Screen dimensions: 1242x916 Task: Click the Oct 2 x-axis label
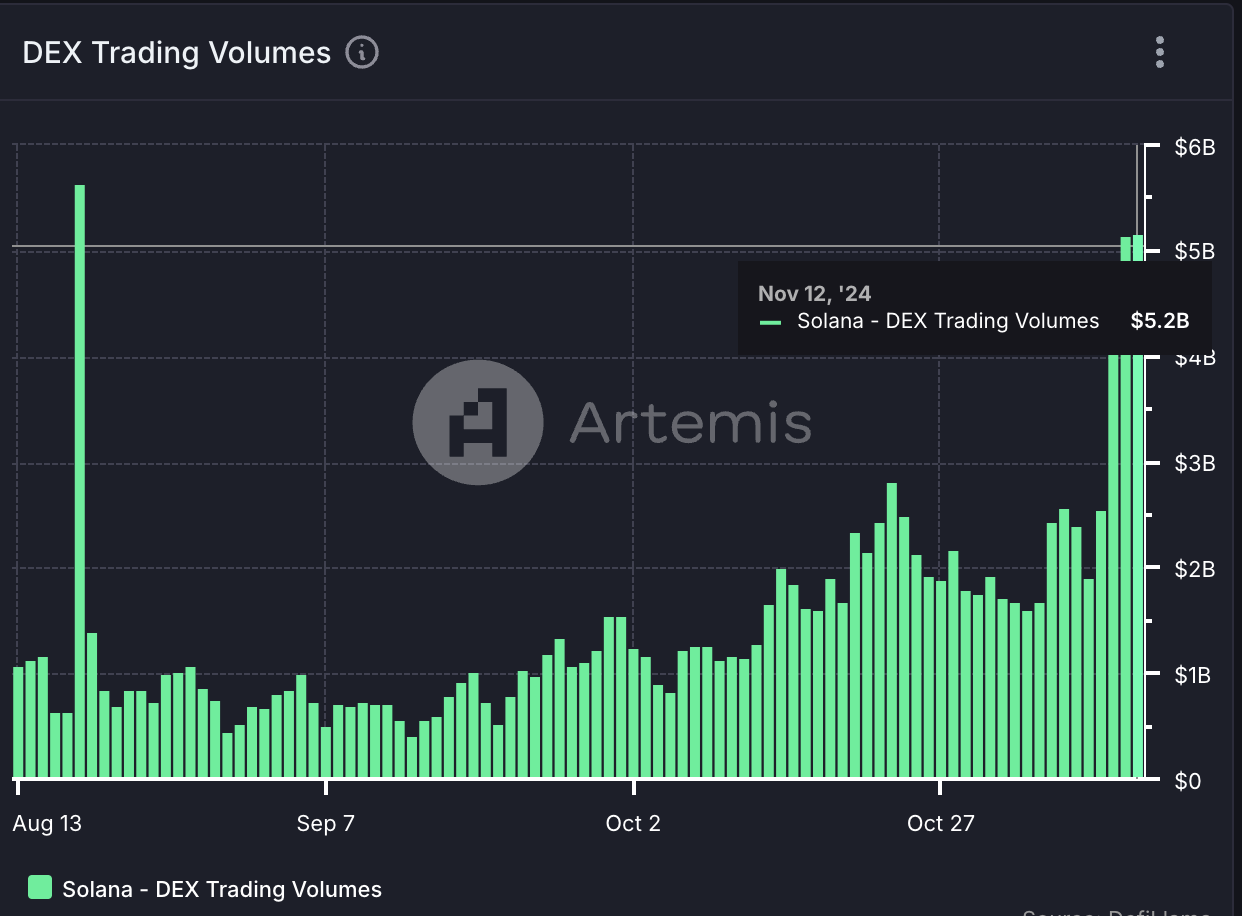633,824
